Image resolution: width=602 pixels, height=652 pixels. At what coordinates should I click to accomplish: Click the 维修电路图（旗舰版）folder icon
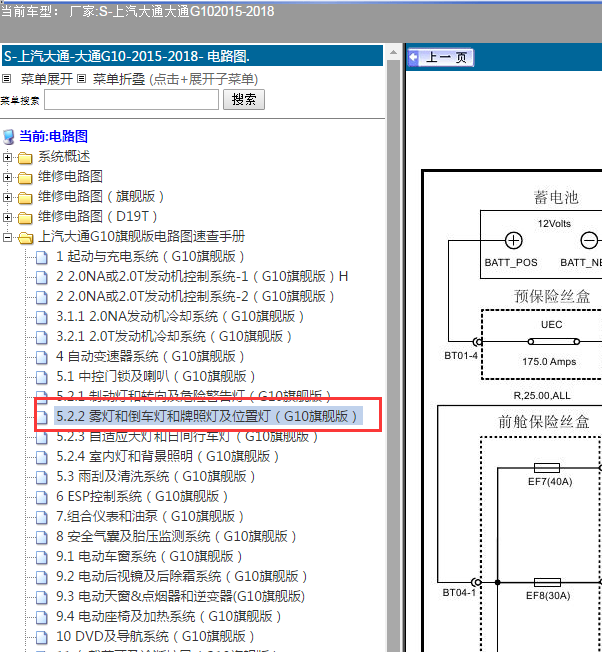click(25, 198)
